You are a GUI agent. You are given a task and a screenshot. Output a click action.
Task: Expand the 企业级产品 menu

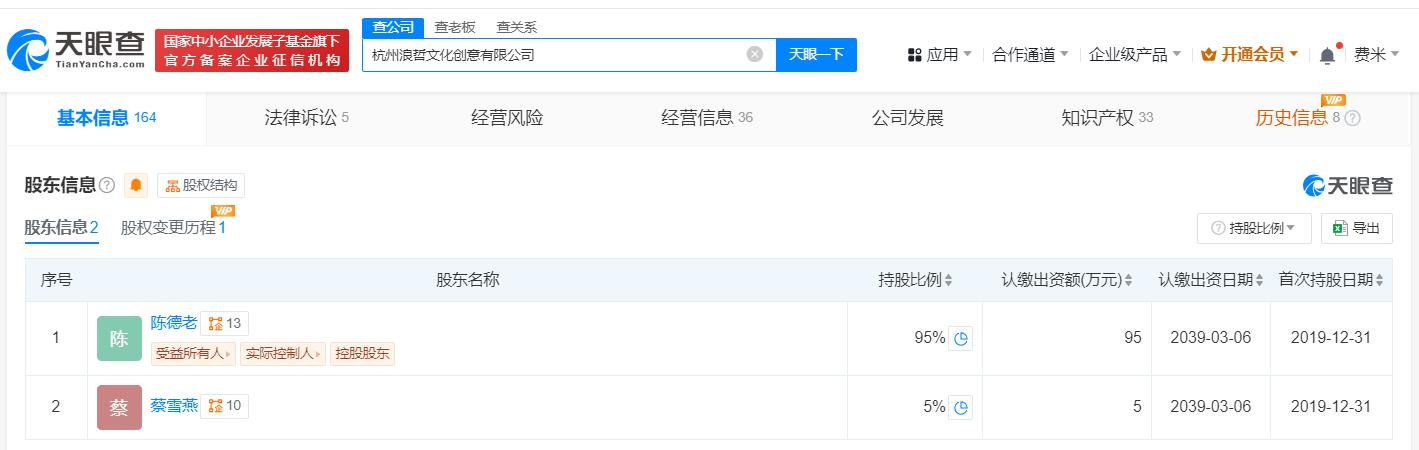click(x=1135, y=54)
